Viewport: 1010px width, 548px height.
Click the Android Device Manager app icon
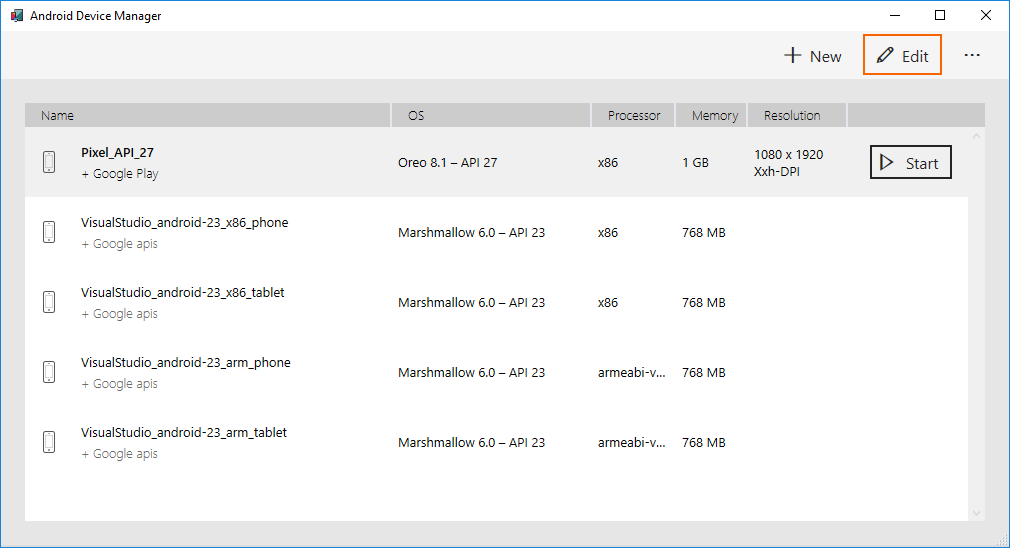click(x=17, y=15)
